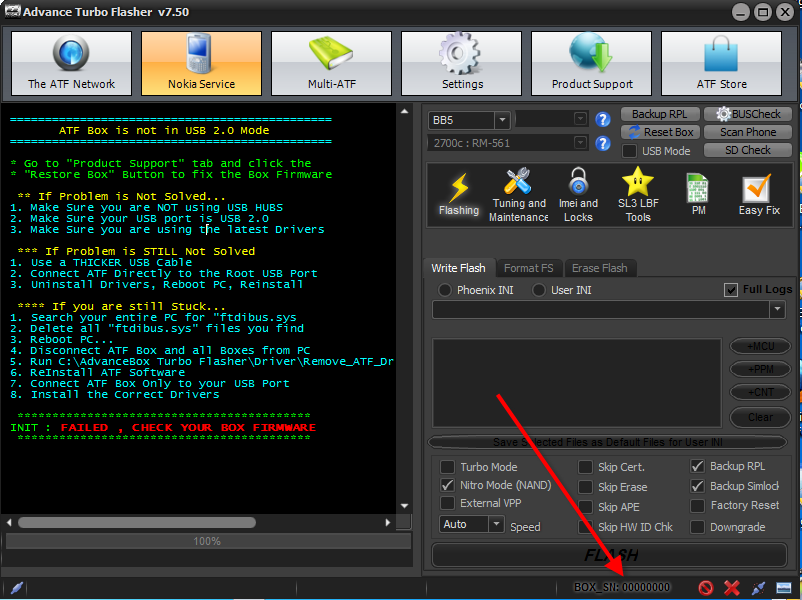The width and height of the screenshot is (802, 600).
Task: Switch to the Write Flash tab
Action: point(458,268)
